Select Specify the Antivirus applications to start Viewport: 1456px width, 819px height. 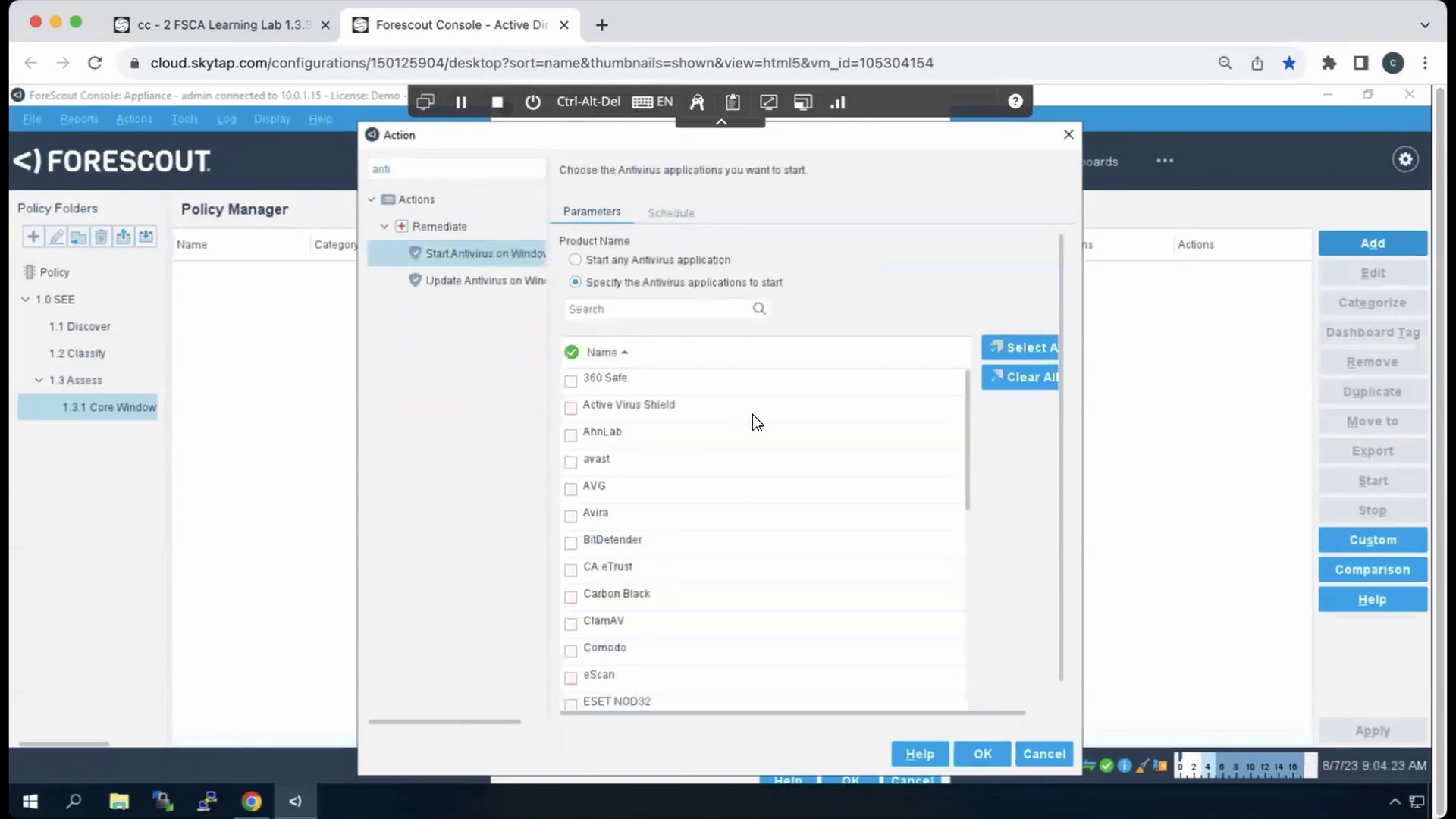click(x=576, y=282)
